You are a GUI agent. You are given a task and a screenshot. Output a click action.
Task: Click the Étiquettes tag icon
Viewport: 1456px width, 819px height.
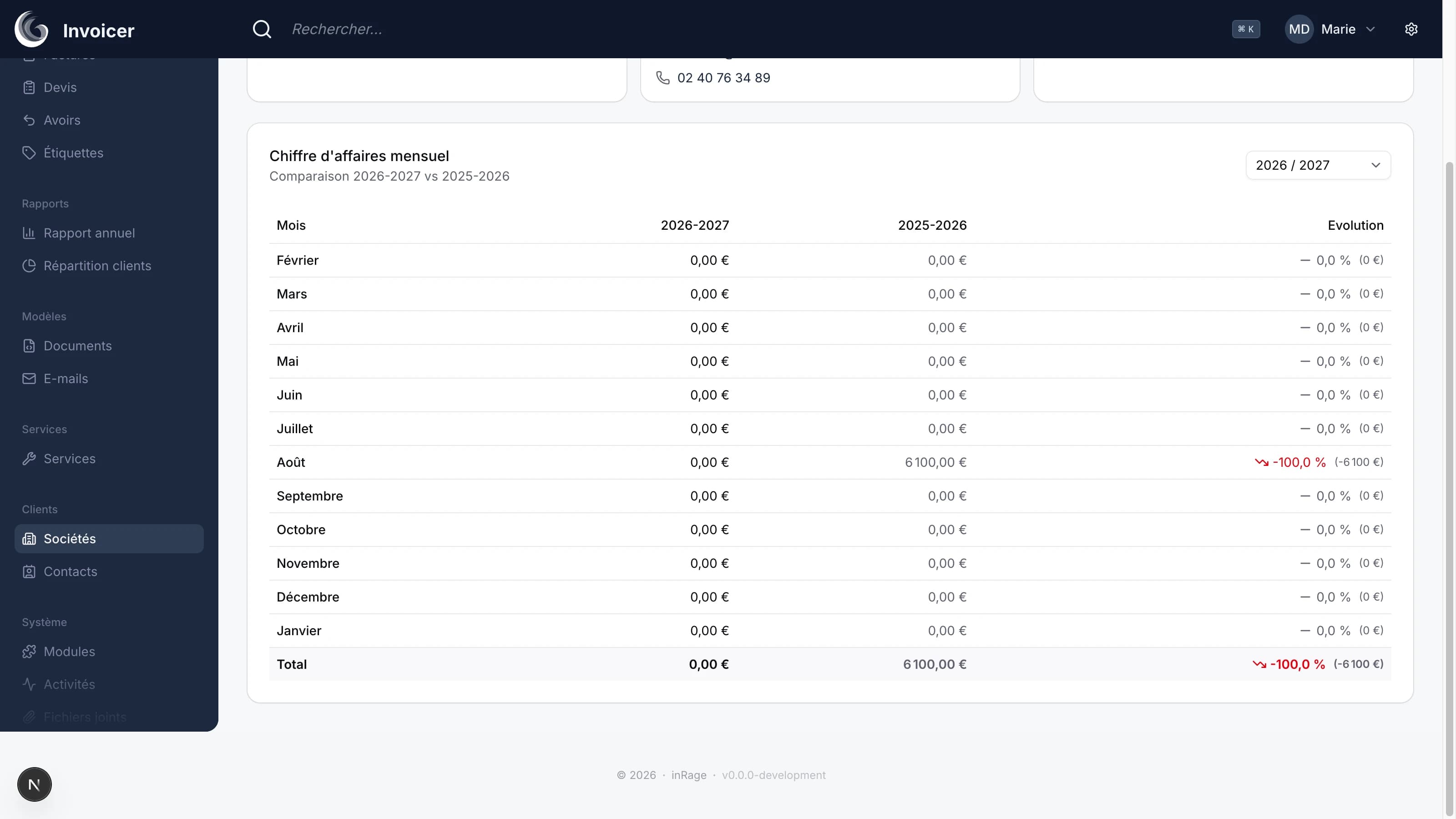[29, 152]
